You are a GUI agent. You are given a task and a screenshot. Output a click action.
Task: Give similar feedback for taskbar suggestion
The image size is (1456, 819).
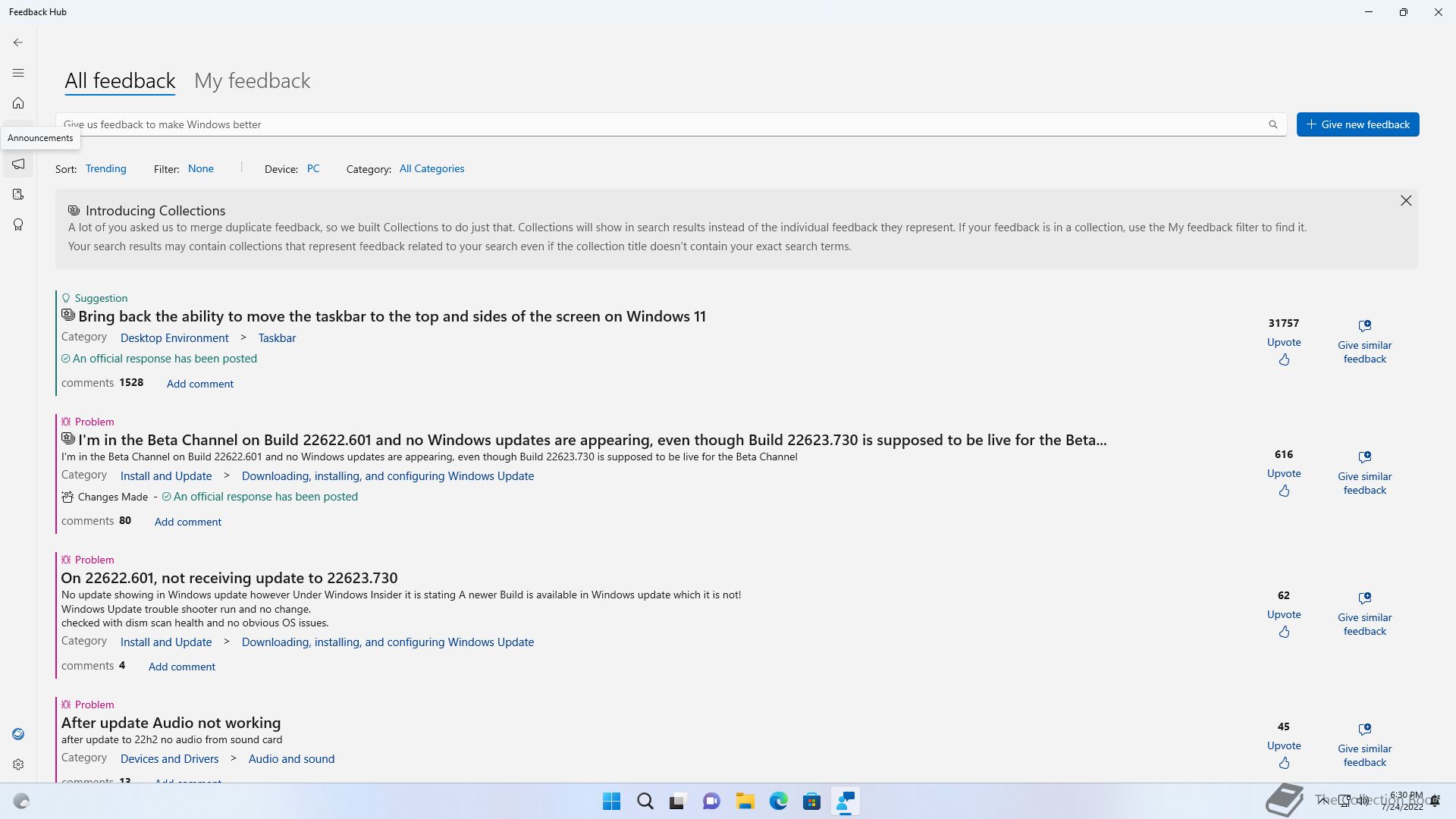pyautogui.click(x=1364, y=342)
